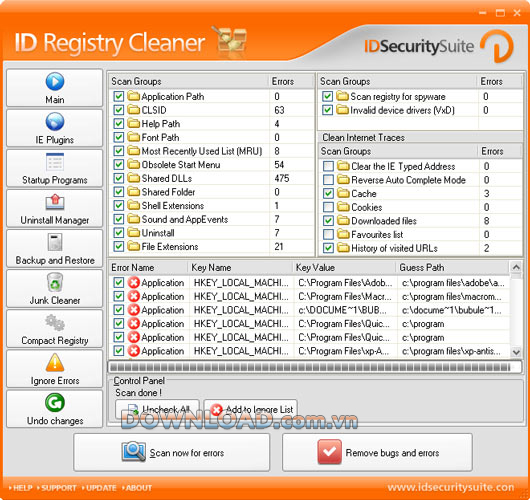Viewport: 530px width, 500px height.
Task: Click error icon in C:\Program Files\xp-A row
Action: 134,351
